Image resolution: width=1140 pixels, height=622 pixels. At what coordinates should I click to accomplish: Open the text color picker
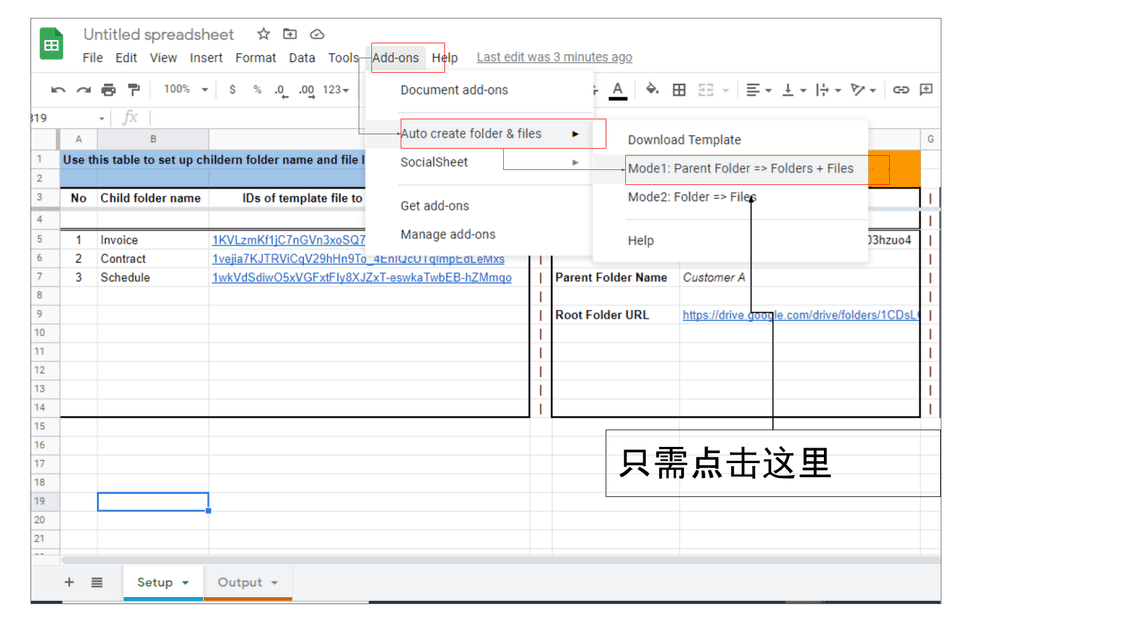click(x=618, y=90)
